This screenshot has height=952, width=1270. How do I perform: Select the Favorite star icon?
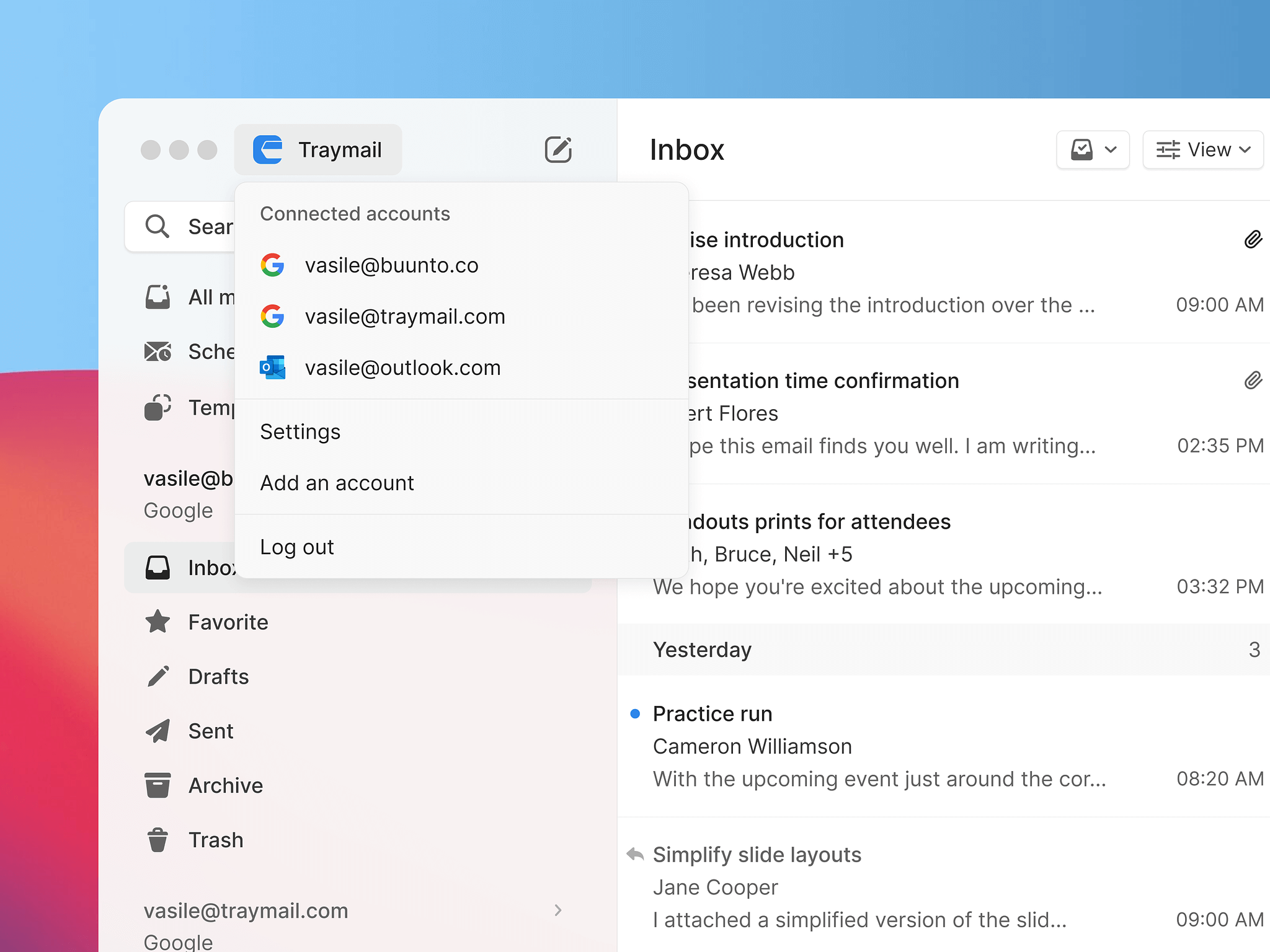point(158,622)
